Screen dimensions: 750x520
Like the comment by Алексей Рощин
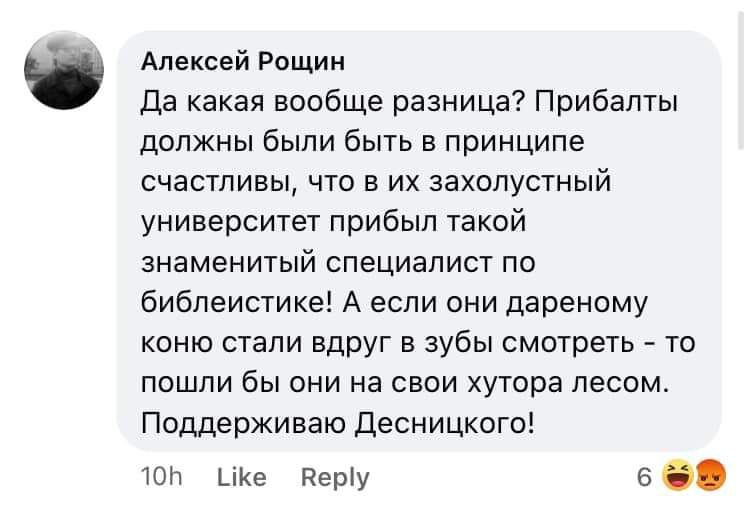pyautogui.click(x=241, y=478)
